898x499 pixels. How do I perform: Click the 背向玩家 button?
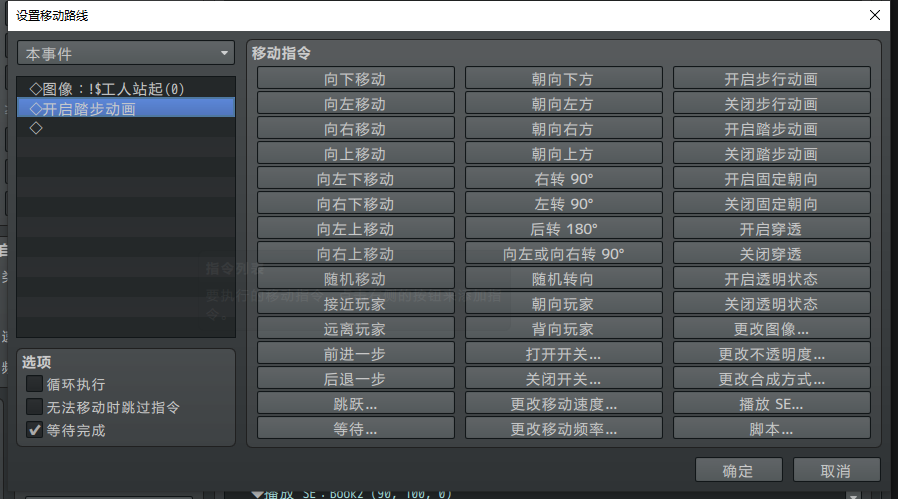[x=564, y=329]
